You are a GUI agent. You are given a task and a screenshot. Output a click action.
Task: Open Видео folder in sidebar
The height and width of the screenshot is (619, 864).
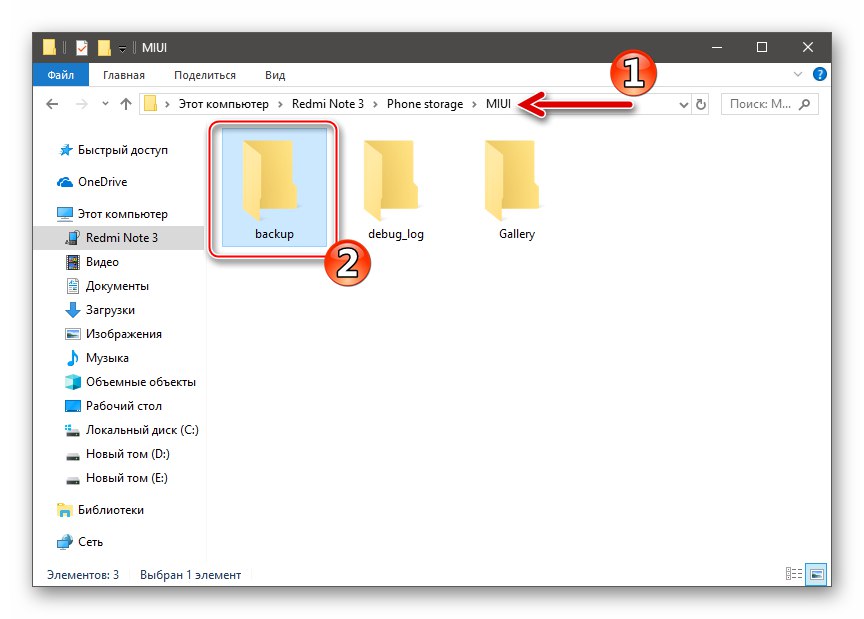click(91, 262)
